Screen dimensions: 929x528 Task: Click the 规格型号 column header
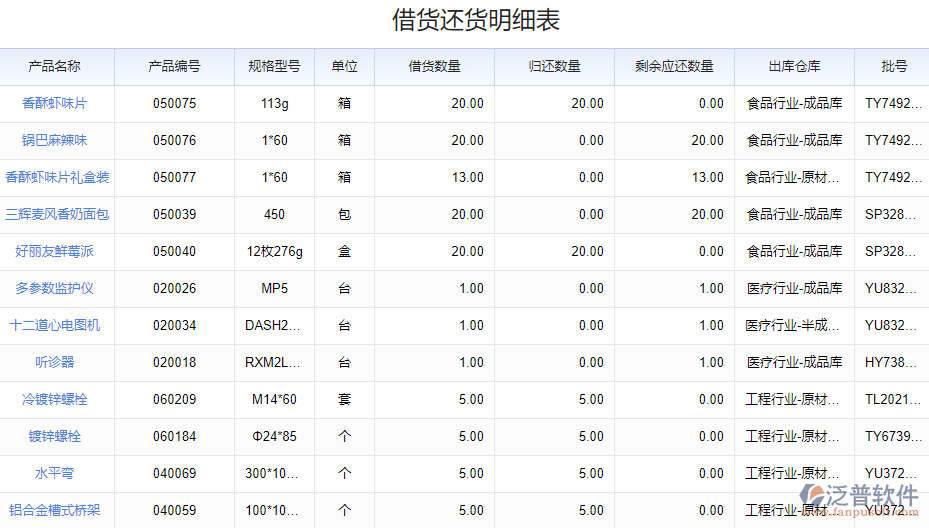pos(274,66)
